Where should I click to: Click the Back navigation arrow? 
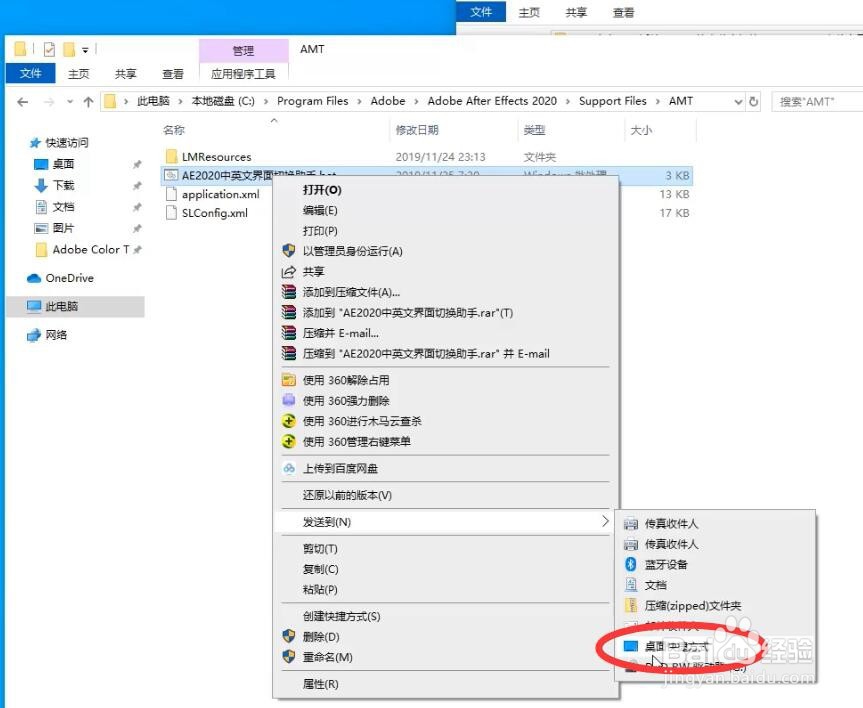(23, 102)
